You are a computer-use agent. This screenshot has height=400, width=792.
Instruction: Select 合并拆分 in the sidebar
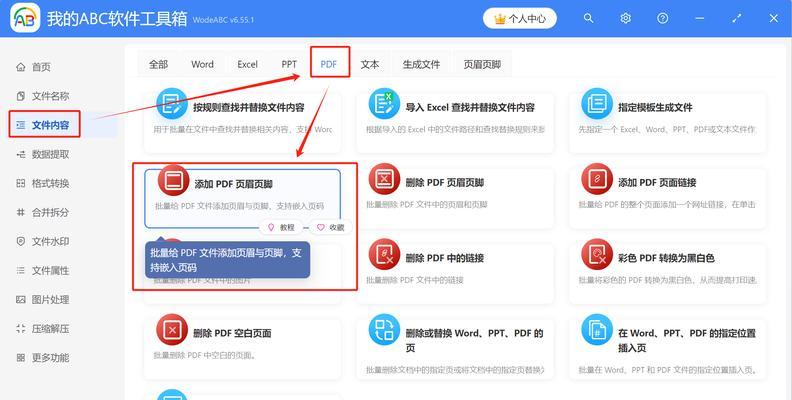(x=42, y=213)
